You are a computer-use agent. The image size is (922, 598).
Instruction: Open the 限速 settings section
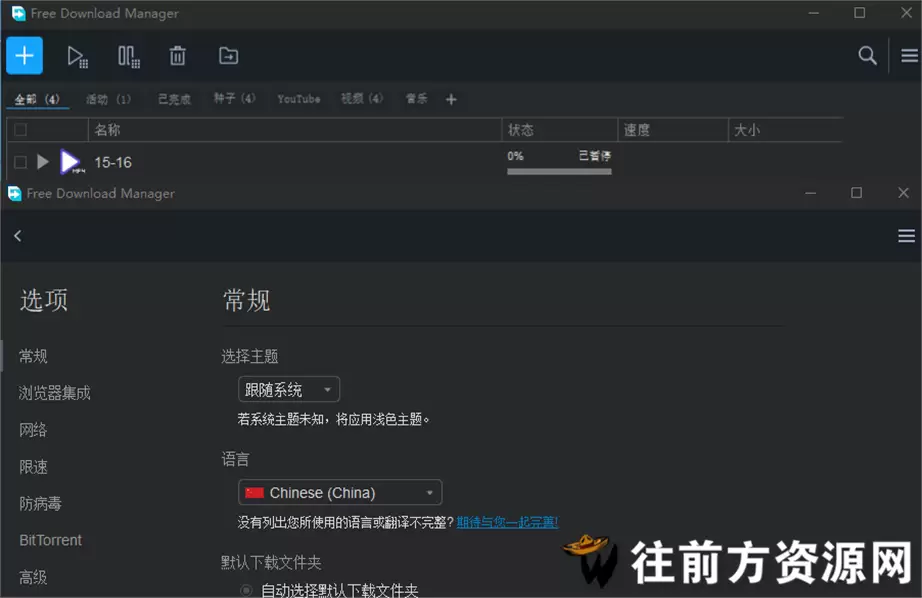[33, 467]
